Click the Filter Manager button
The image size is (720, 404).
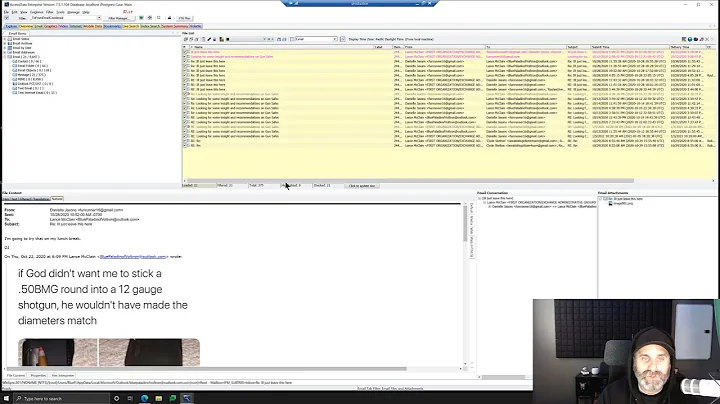tap(118, 18)
